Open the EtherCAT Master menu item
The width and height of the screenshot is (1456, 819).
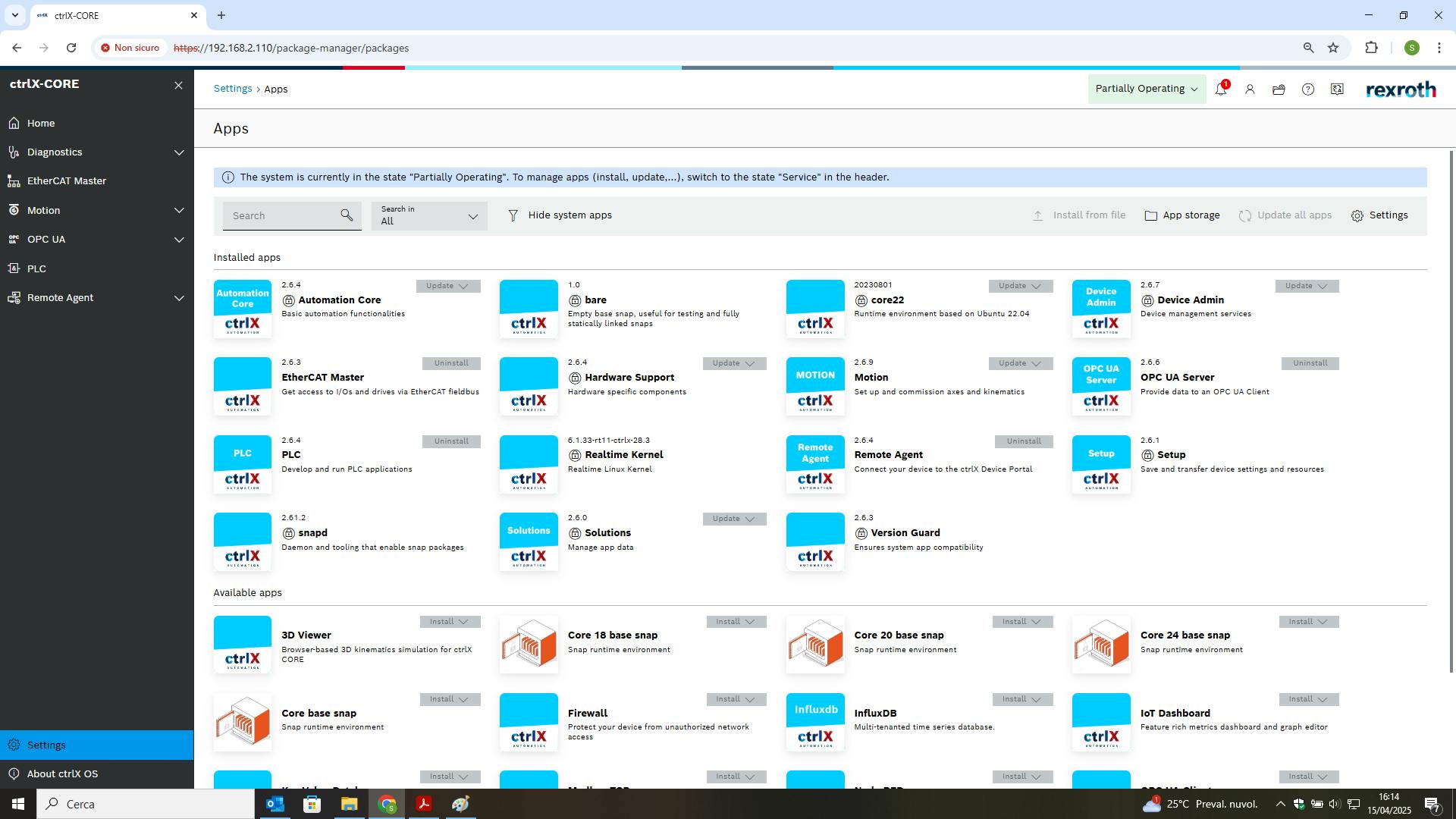pos(67,180)
